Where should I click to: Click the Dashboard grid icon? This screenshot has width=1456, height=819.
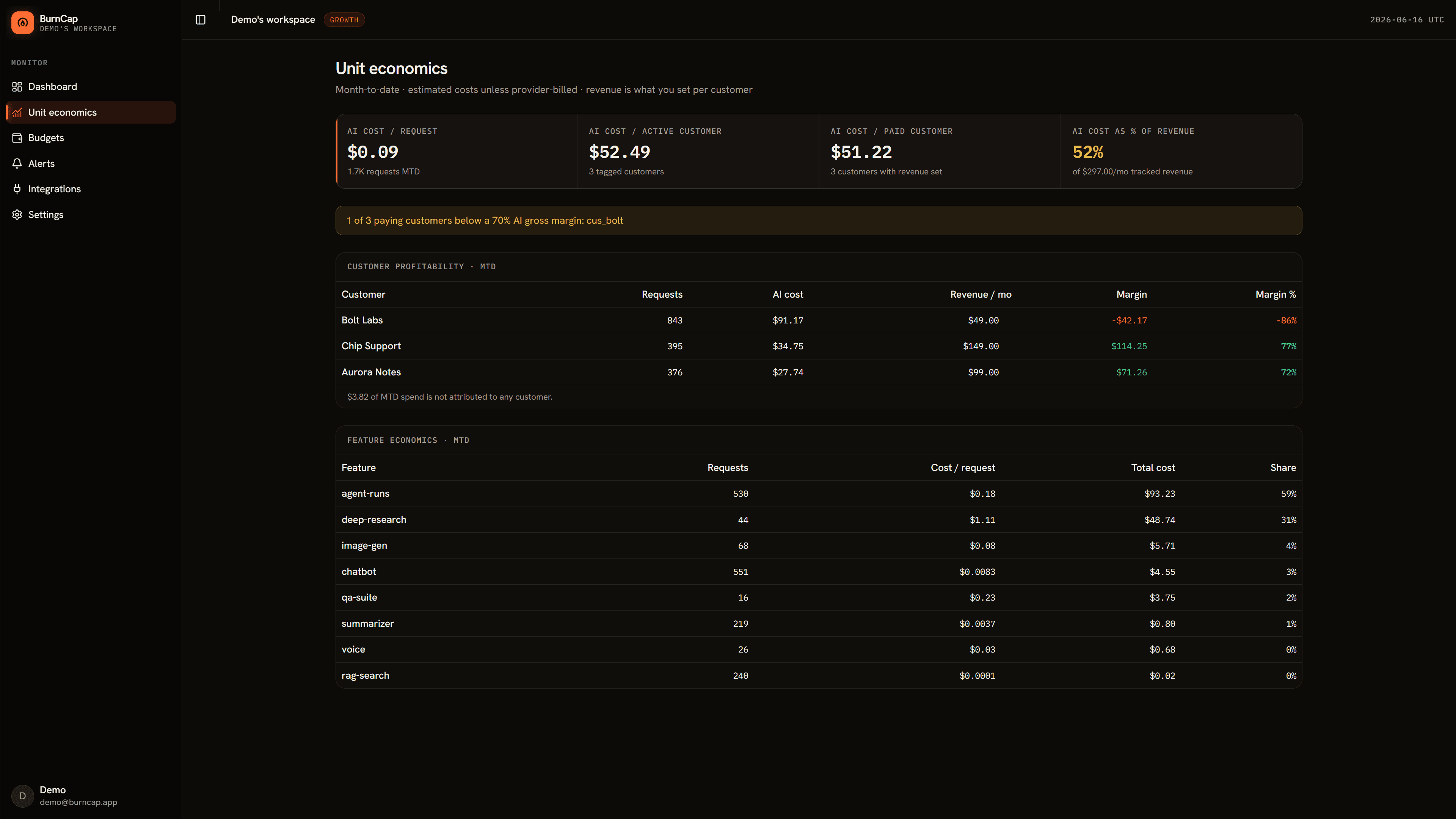pyautogui.click(x=17, y=86)
